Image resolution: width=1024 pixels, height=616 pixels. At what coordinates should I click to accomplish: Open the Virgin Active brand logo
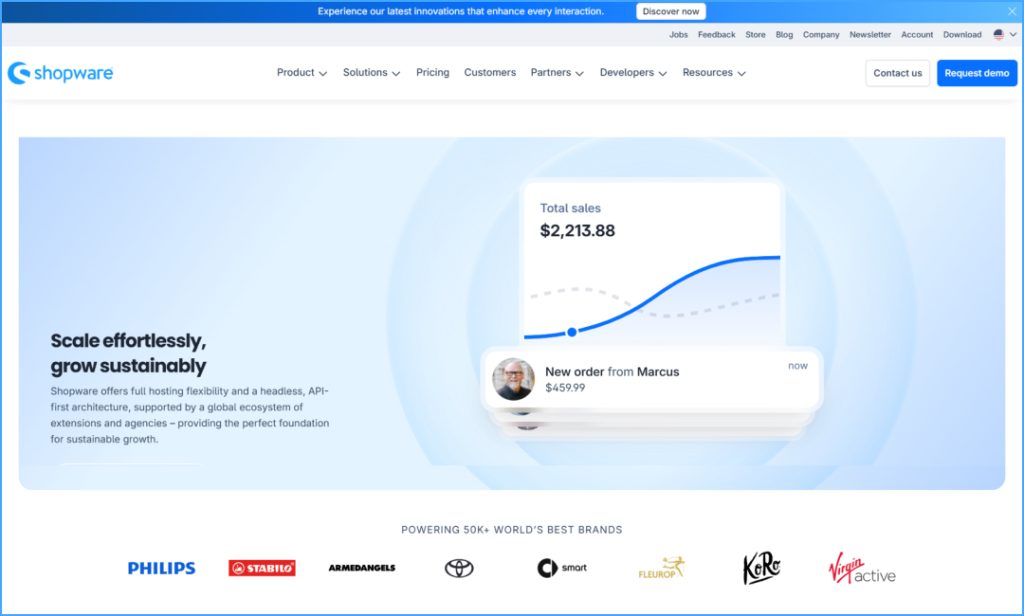[860, 570]
